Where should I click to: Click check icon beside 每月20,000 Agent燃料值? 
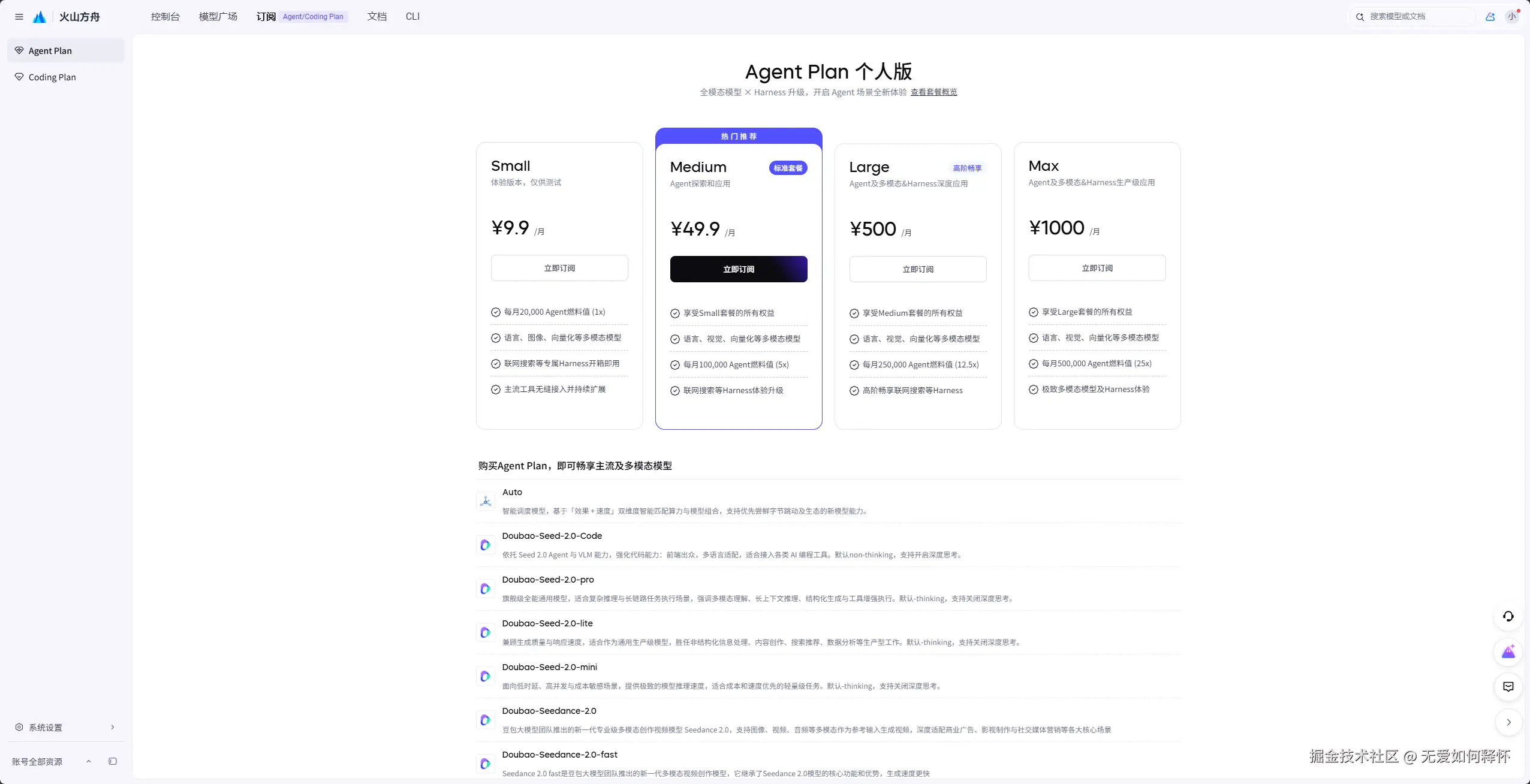(x=496, y=312)
